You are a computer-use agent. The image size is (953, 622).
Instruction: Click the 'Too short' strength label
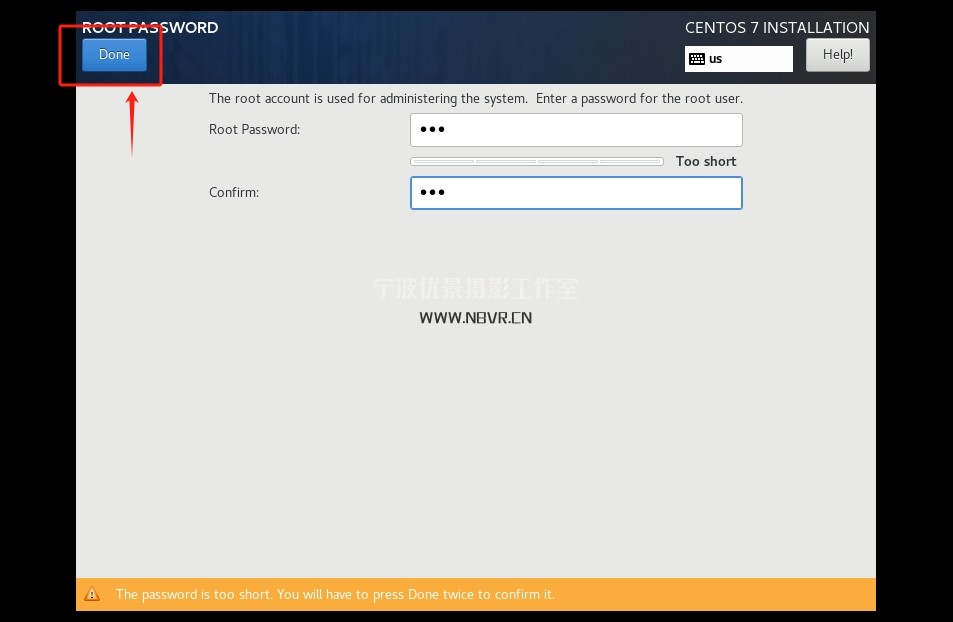tap(705, 161)
